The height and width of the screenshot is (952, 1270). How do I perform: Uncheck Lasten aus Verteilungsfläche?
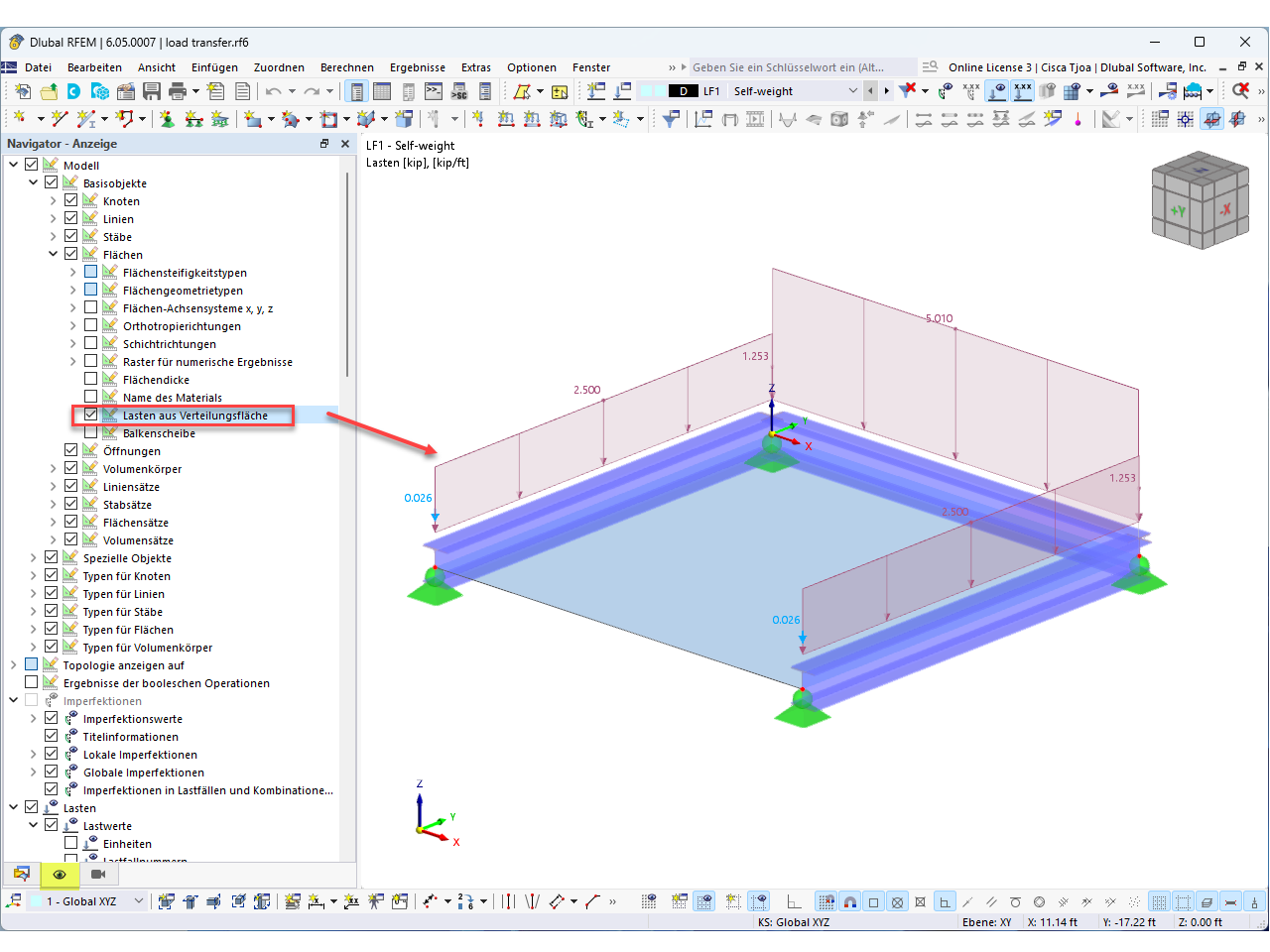pos(92,416)
